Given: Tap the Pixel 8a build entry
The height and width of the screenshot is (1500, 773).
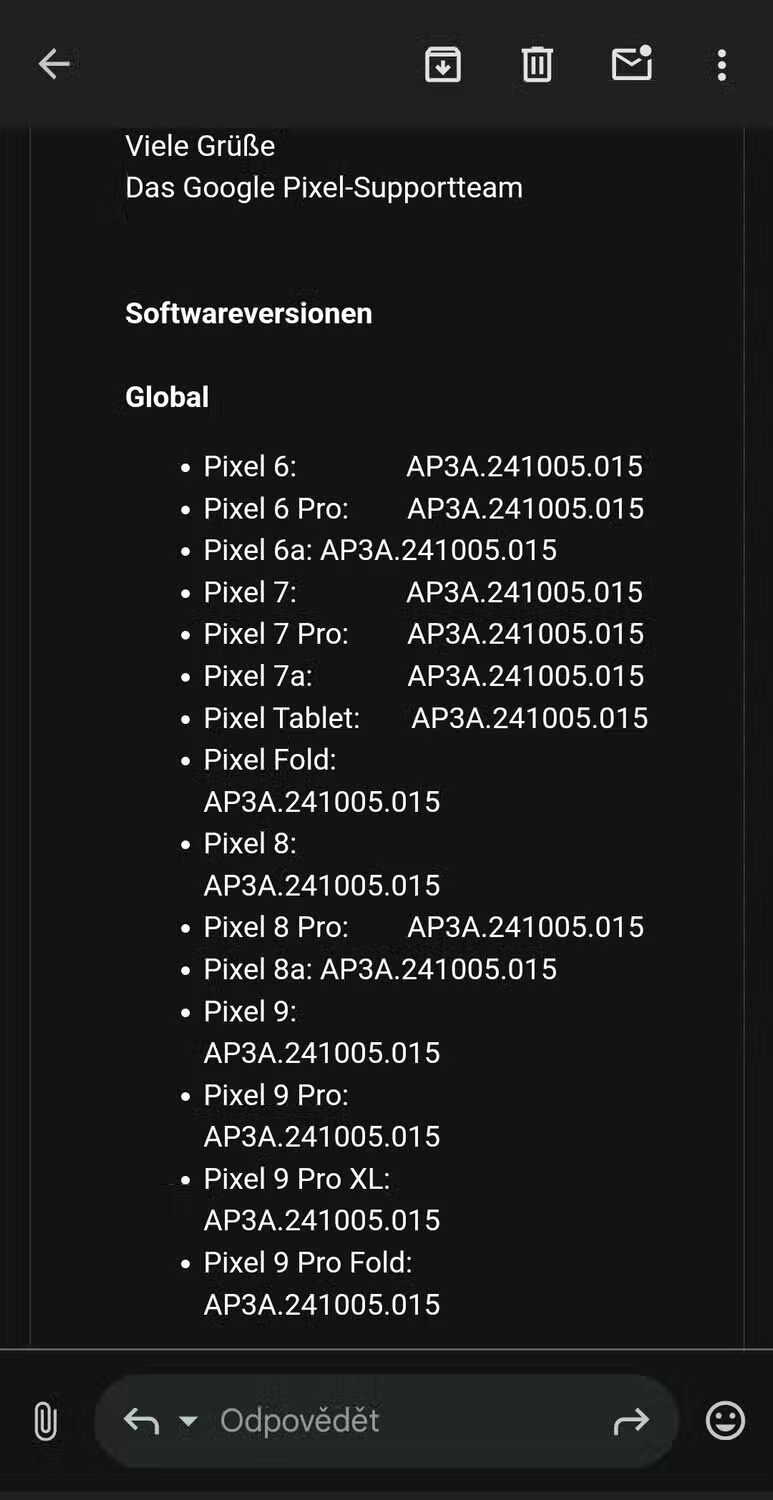Looking at the screenshot, I should [380, 969].
